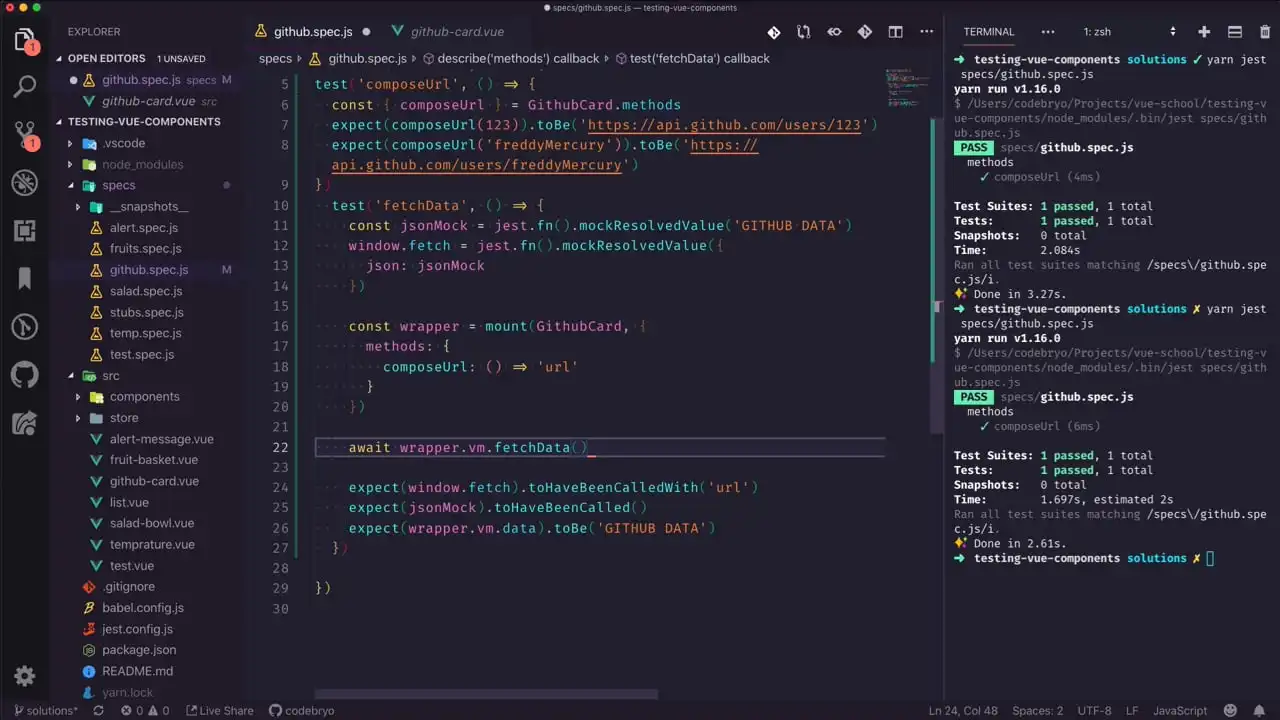The image size is (1280, 720).
Task: Click the sync changes icon in status bar
Action: point(98,711)
